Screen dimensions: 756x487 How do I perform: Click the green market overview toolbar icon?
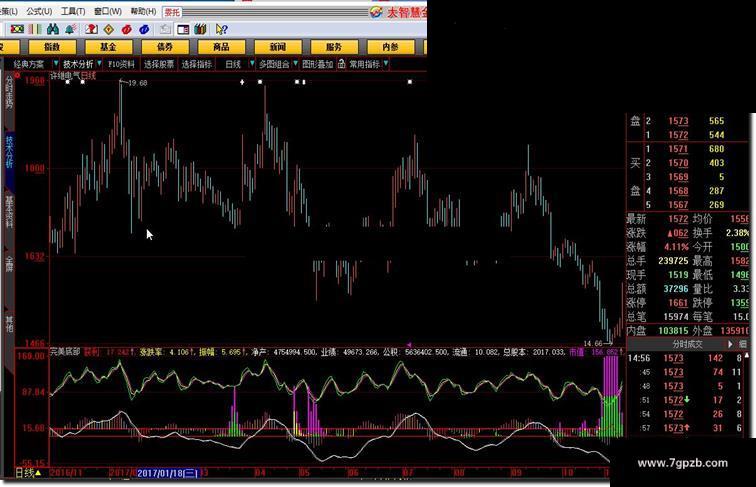(x=17, y=29)
